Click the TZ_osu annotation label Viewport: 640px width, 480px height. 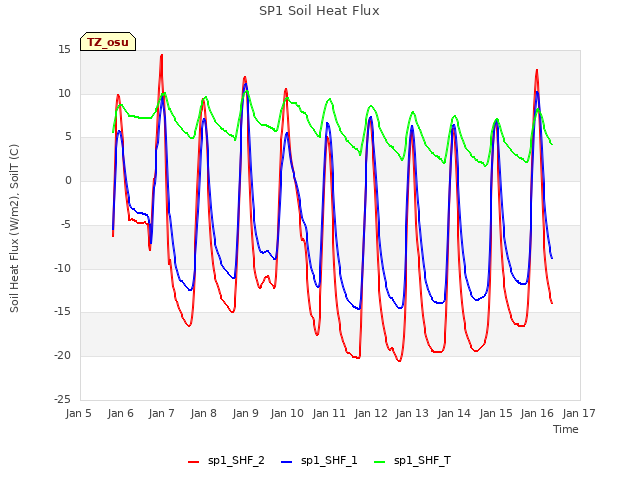pyautogui.click(x=108, y=42)
